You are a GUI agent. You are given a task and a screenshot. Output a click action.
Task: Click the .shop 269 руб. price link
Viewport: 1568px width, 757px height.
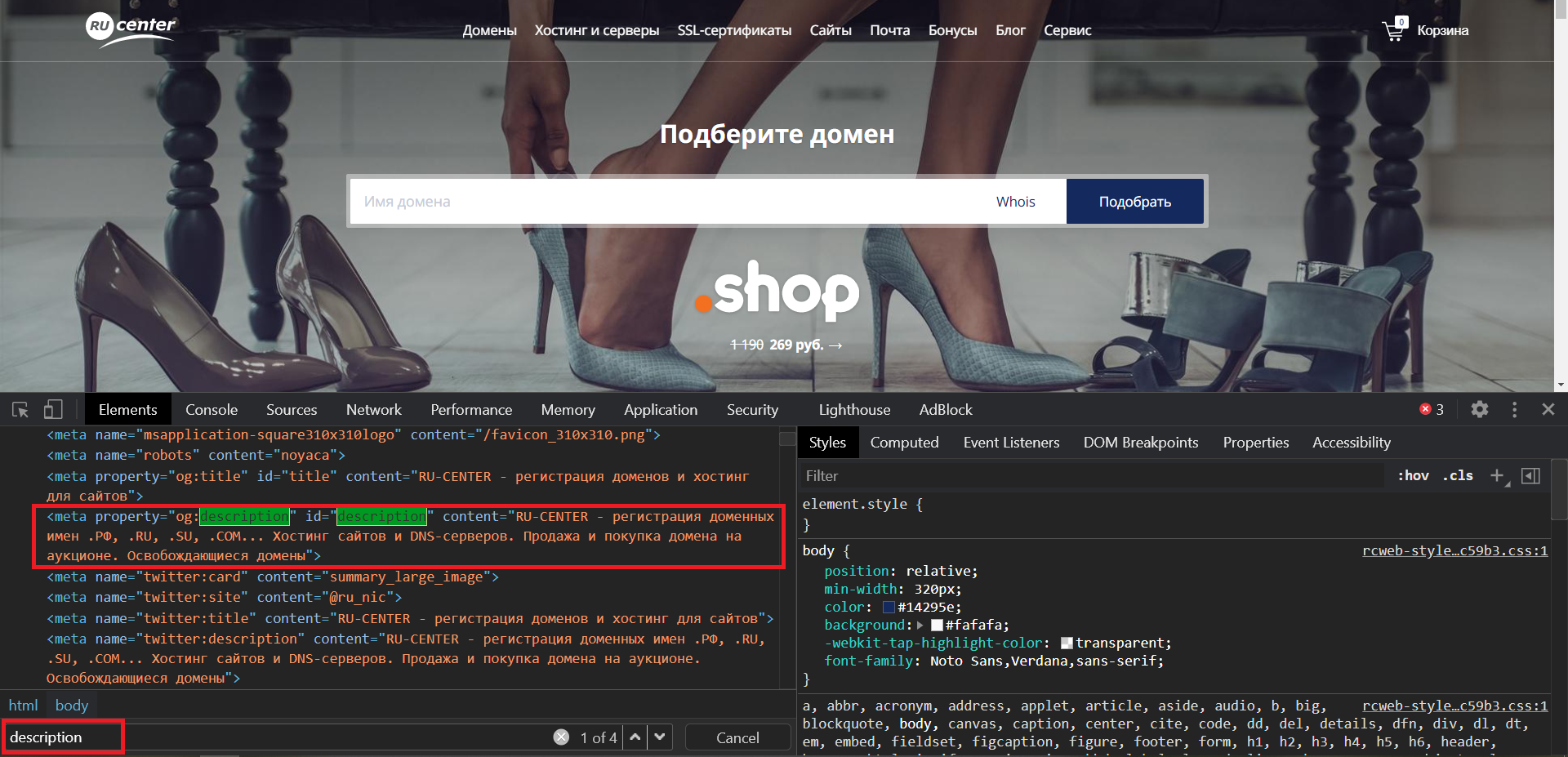click(x=786, y=345)
